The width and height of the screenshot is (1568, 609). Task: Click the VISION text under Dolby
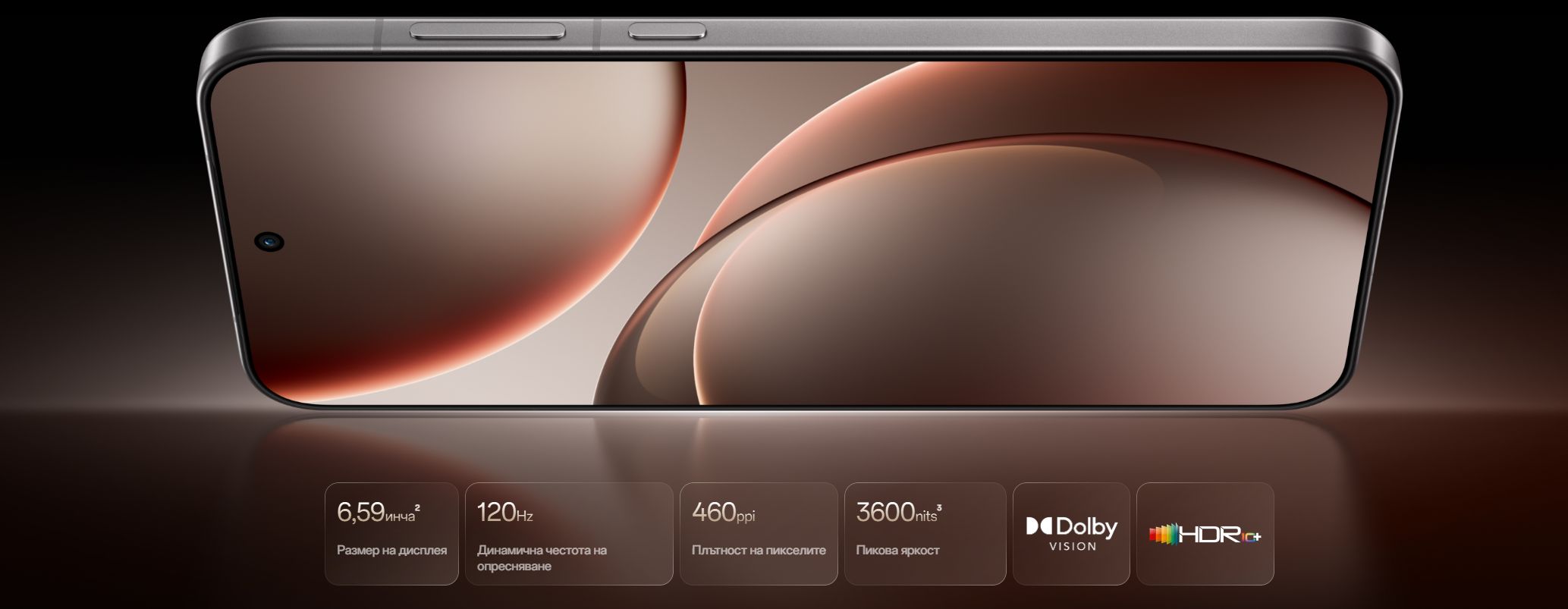(1072, 547)
